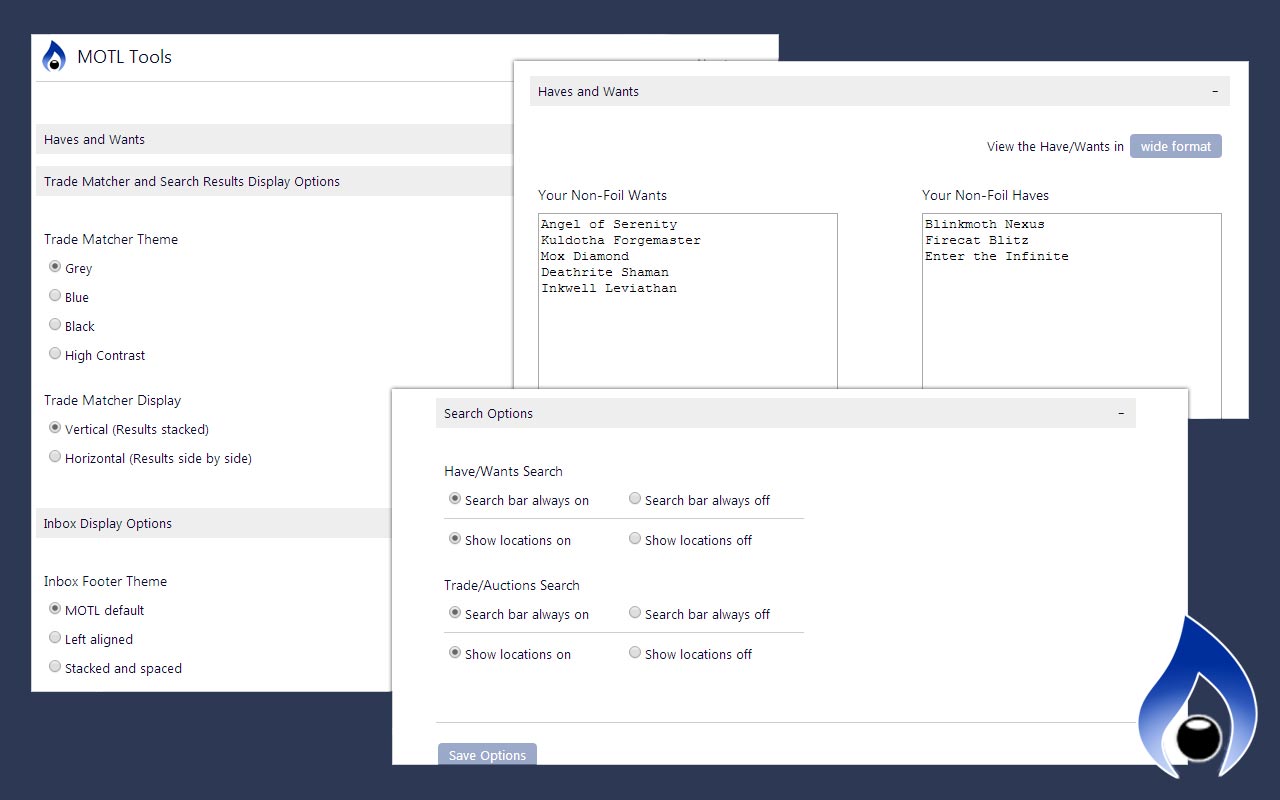Turn Have/Wants Show locations on
1280x800 pixels.
point(455,539)
